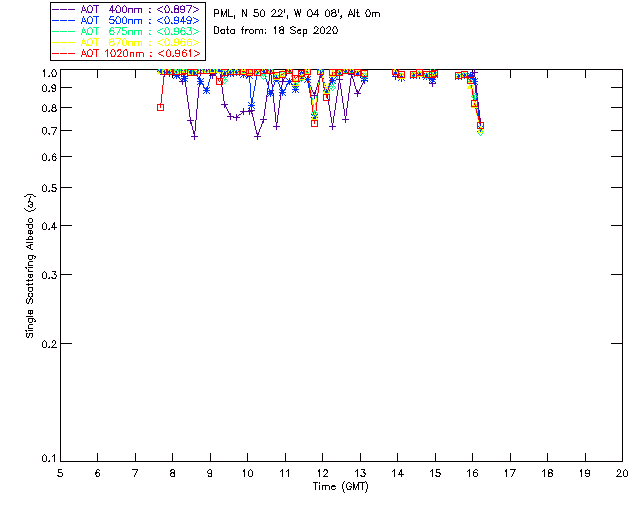
Task: Click the y-axis tick label 1.0
Action: pyautogui.click(x=49, y=73)
